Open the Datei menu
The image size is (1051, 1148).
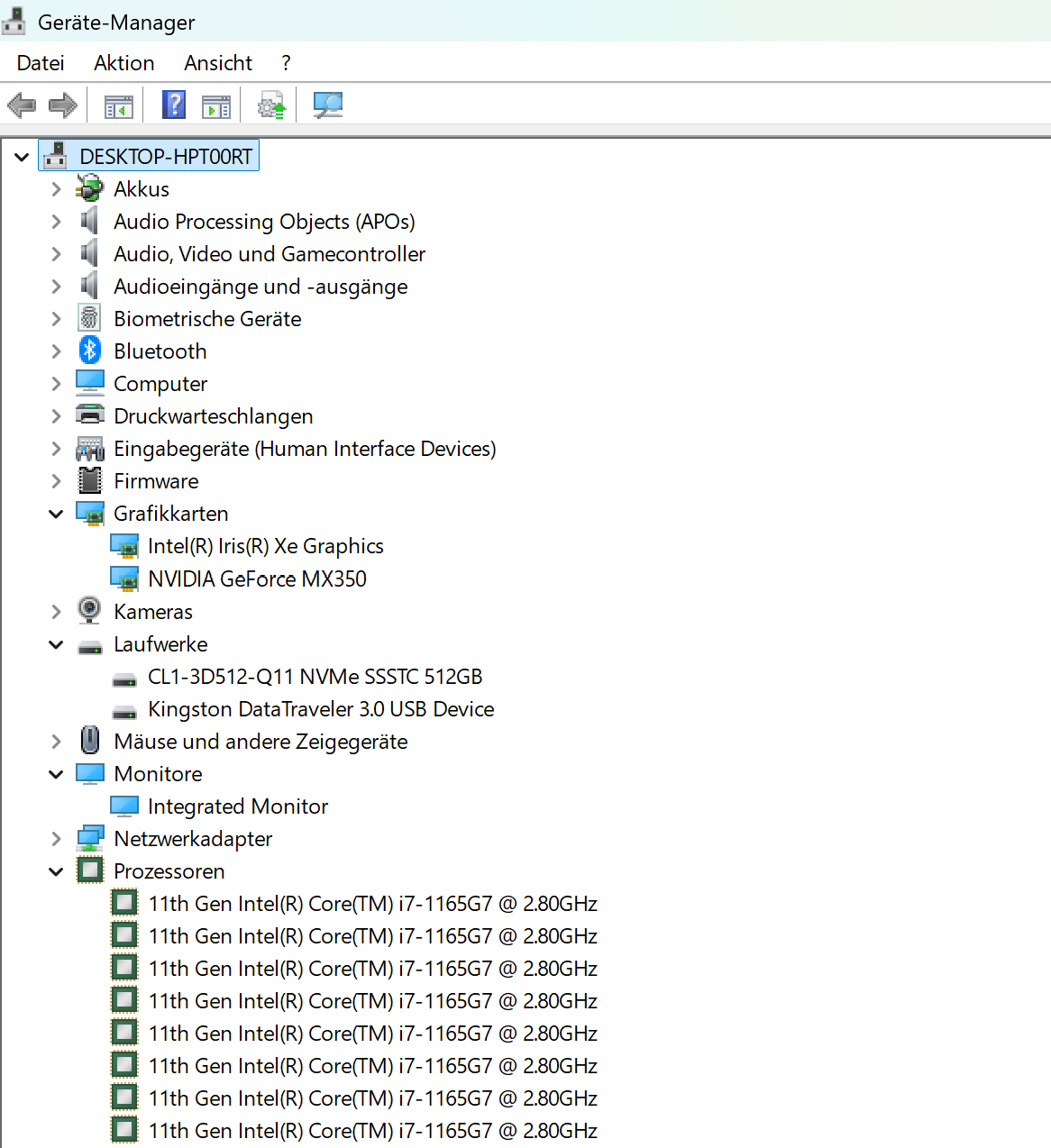41,63
